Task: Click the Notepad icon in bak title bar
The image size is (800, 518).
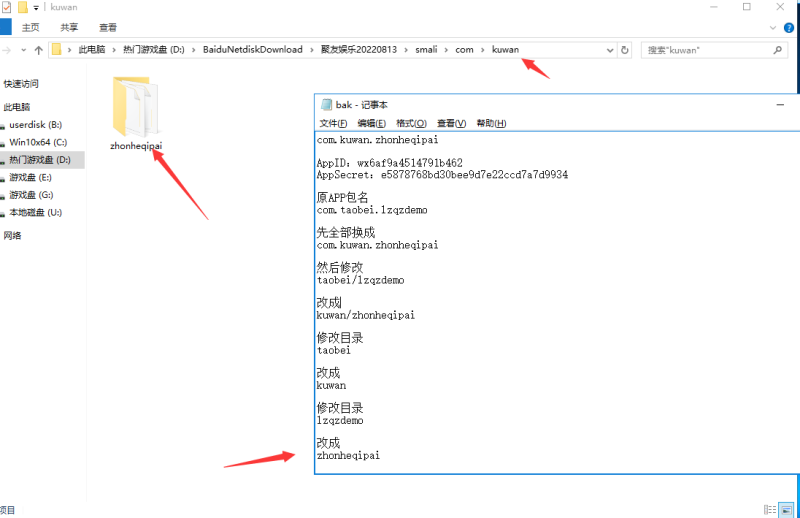Action: click(x=325, y=104)
